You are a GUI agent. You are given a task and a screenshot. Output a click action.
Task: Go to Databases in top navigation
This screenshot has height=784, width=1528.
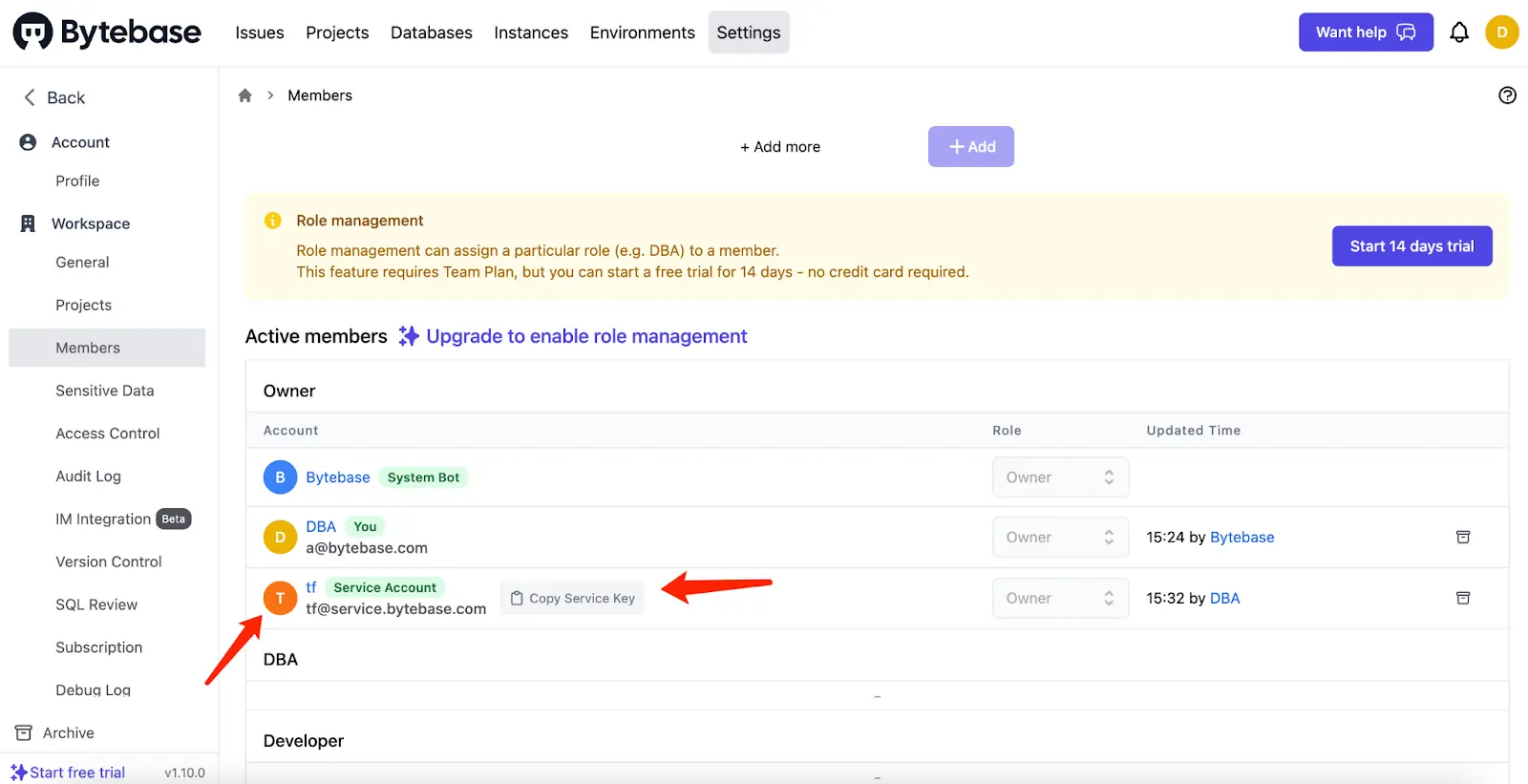coord(432,32)
